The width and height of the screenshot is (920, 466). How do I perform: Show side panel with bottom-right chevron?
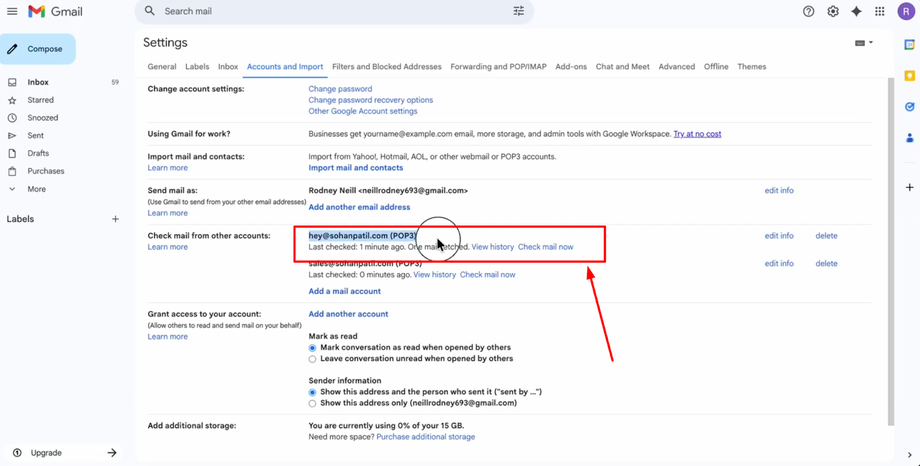pos(909,455)
